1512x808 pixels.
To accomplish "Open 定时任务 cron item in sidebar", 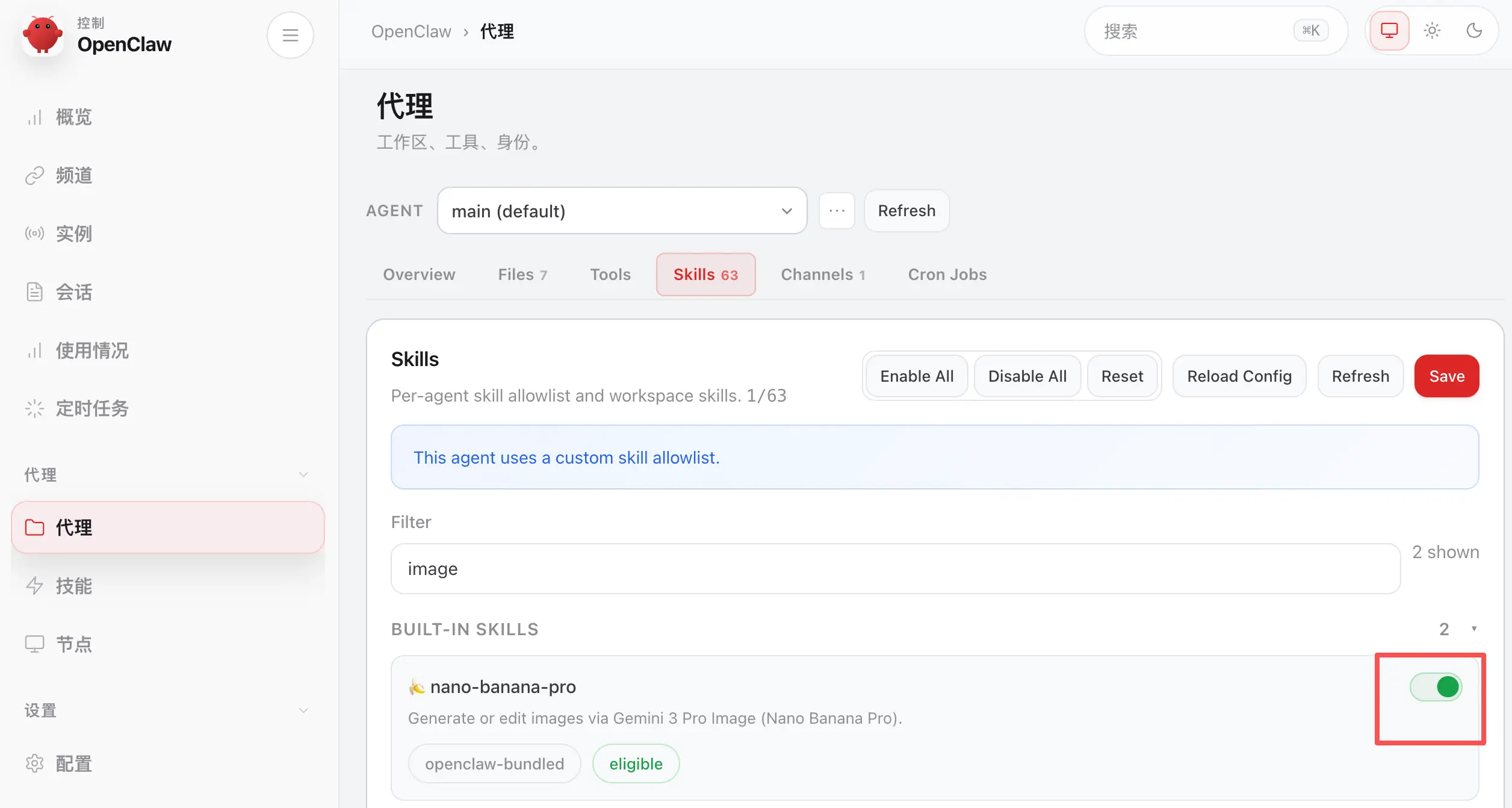I will click(x=91, y=409).
